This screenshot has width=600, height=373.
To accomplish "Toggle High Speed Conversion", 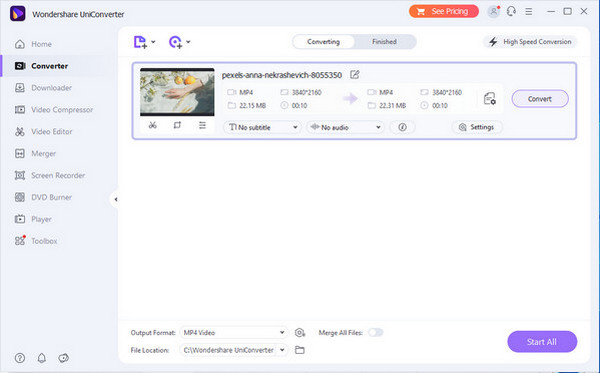I will click(x=530, y=42).
